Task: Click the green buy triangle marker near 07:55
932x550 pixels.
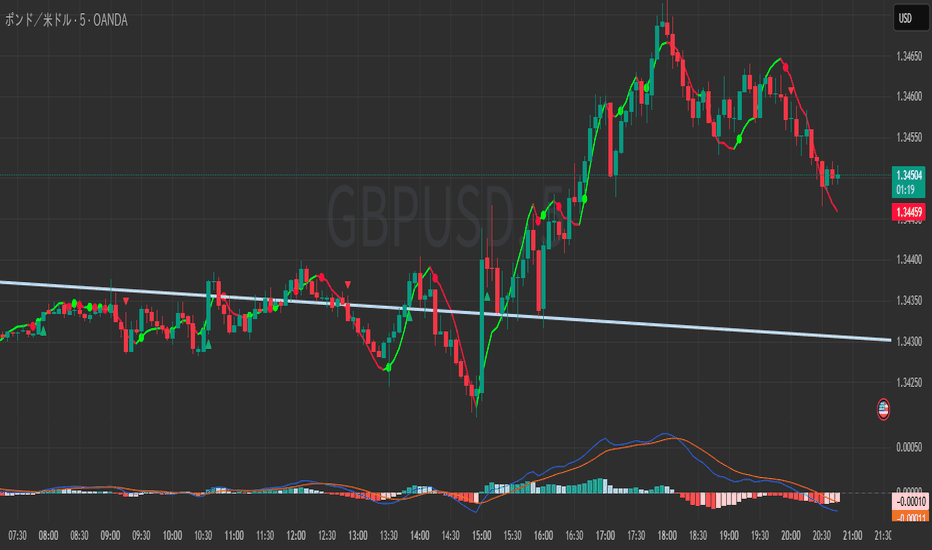Action: (x=42, y=330)
